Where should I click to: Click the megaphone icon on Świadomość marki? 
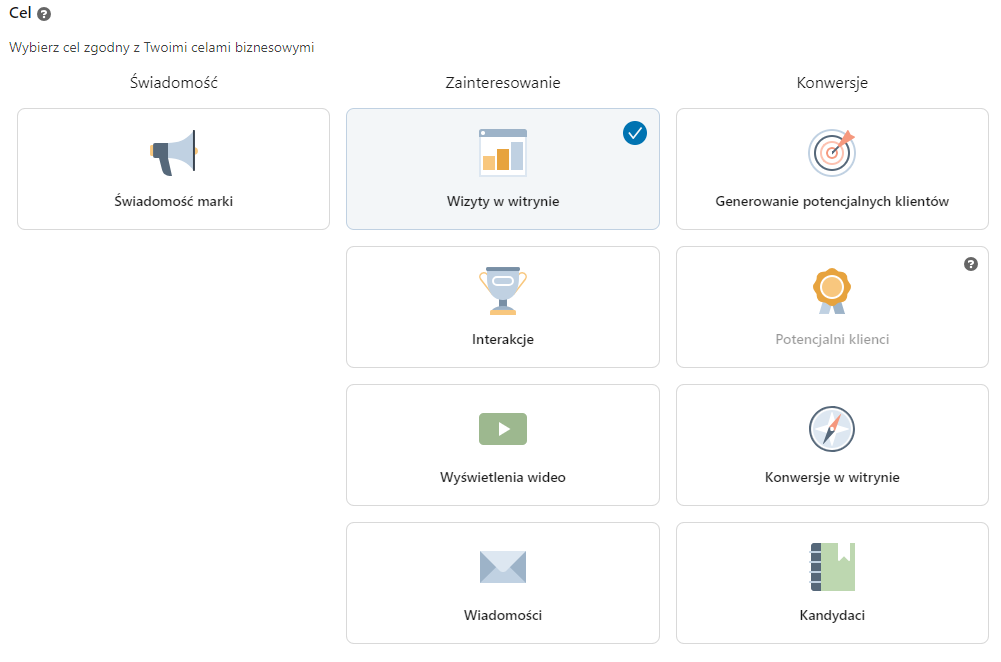(x=172, y=148)
